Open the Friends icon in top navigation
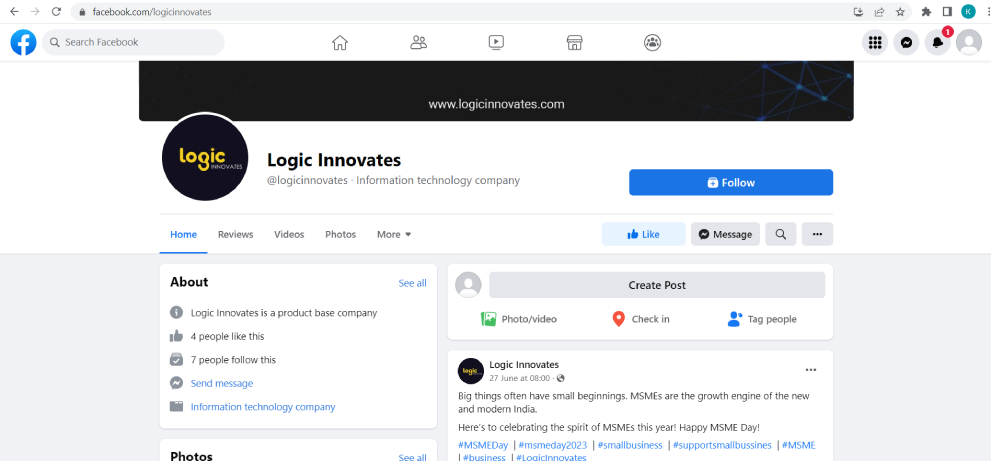This screenshot has height=461, width=991. [418, 42]
